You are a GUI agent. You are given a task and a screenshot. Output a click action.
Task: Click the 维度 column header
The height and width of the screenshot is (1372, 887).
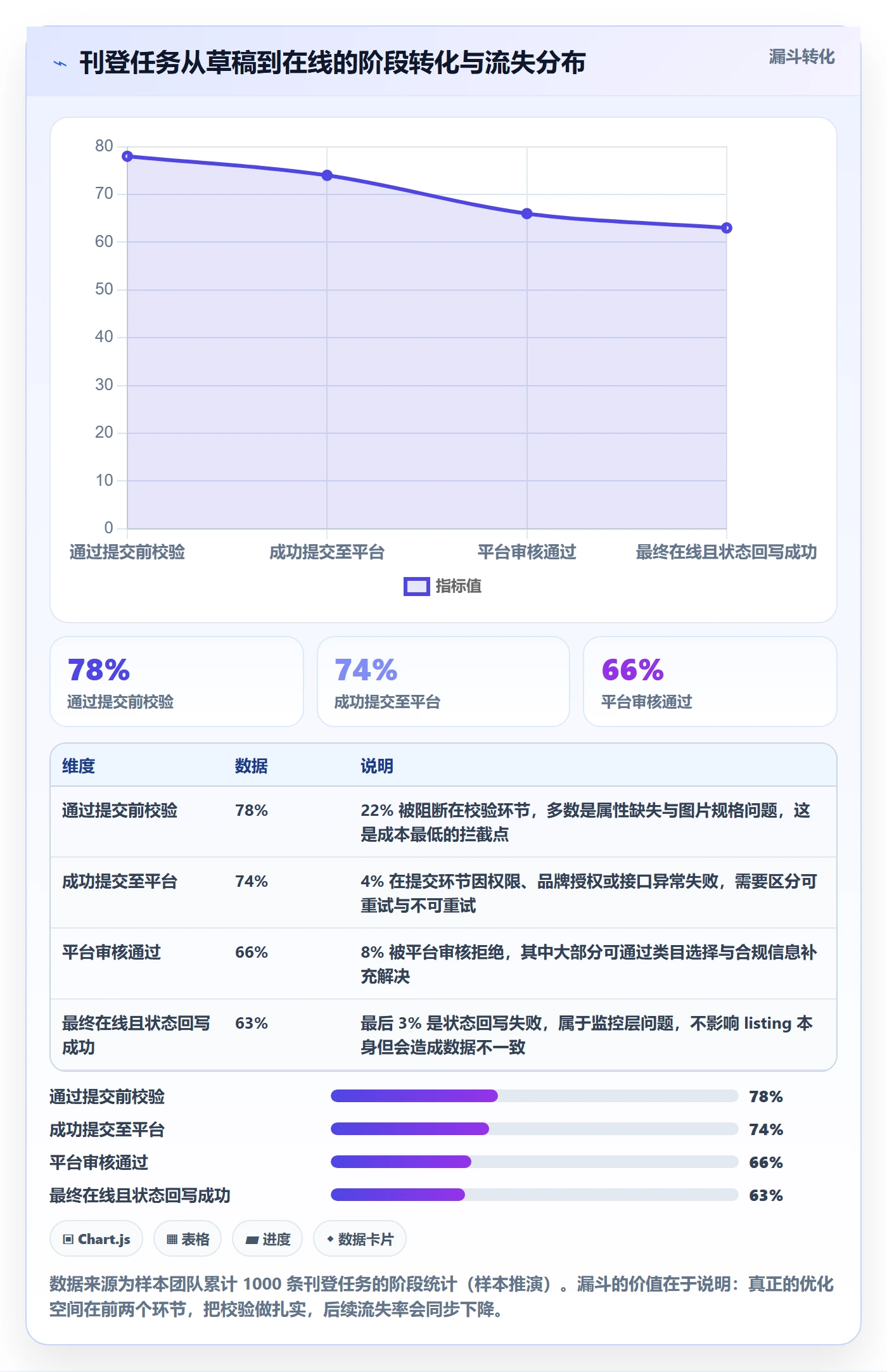point(79,766)
